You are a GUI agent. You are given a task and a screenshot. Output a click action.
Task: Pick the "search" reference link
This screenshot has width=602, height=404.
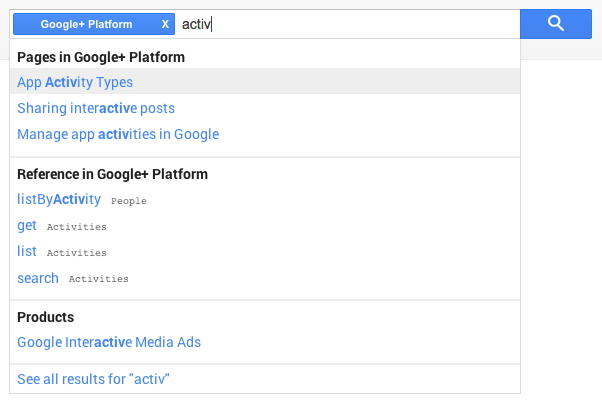coord(38,278)
